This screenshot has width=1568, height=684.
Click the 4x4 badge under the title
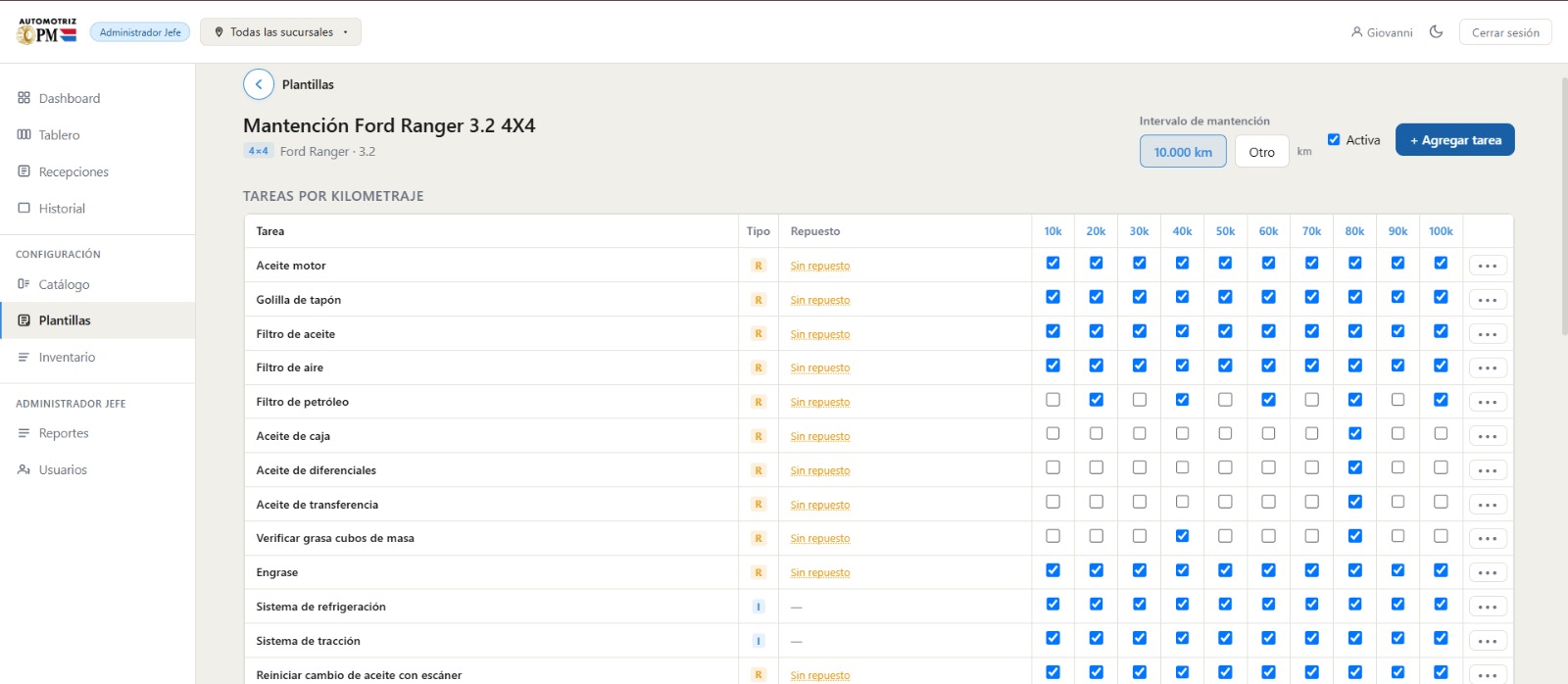pyautogui.click(x=258, y=151)
